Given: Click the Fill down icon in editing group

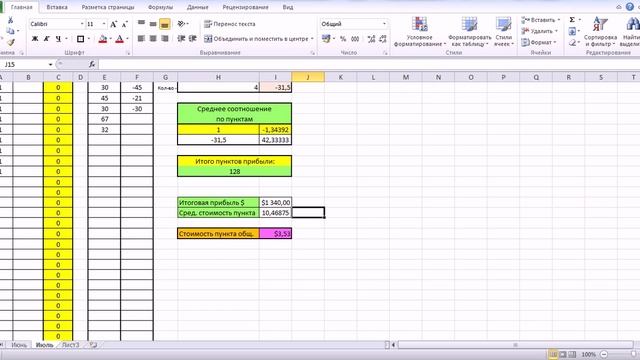Looking at the screenshot, I should coord(572,31).
